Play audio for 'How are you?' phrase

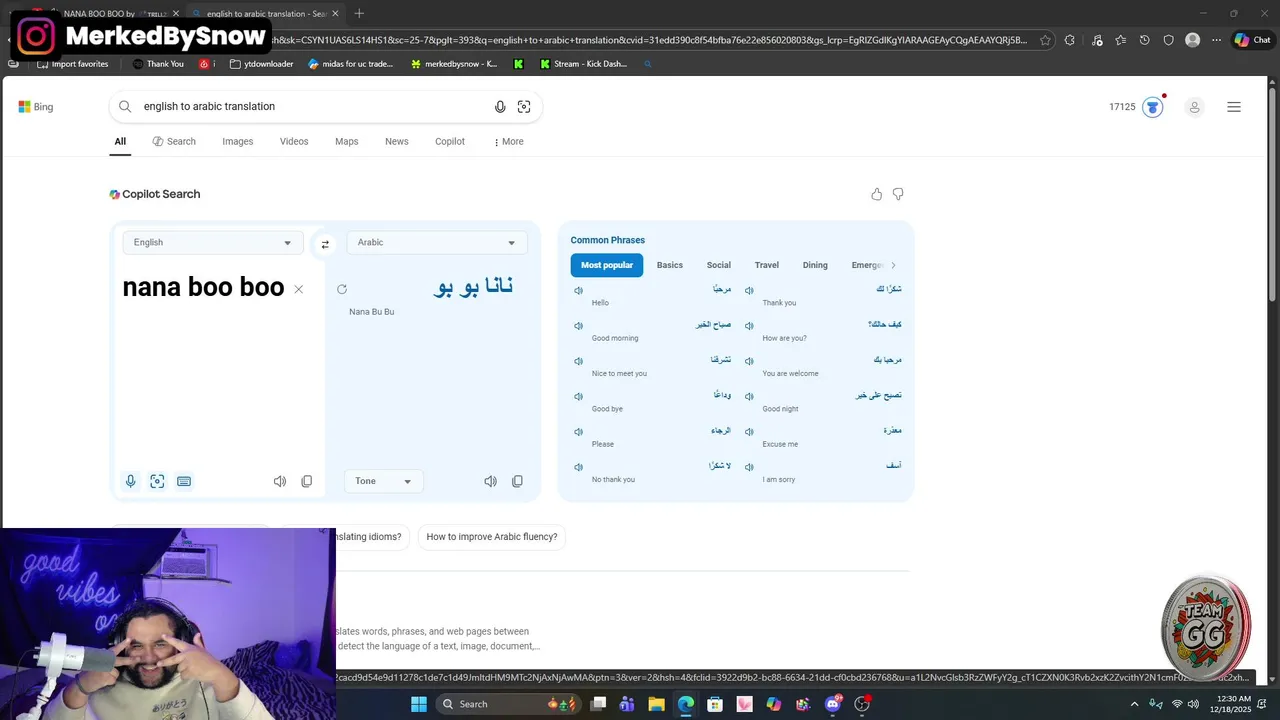point(749,326)
